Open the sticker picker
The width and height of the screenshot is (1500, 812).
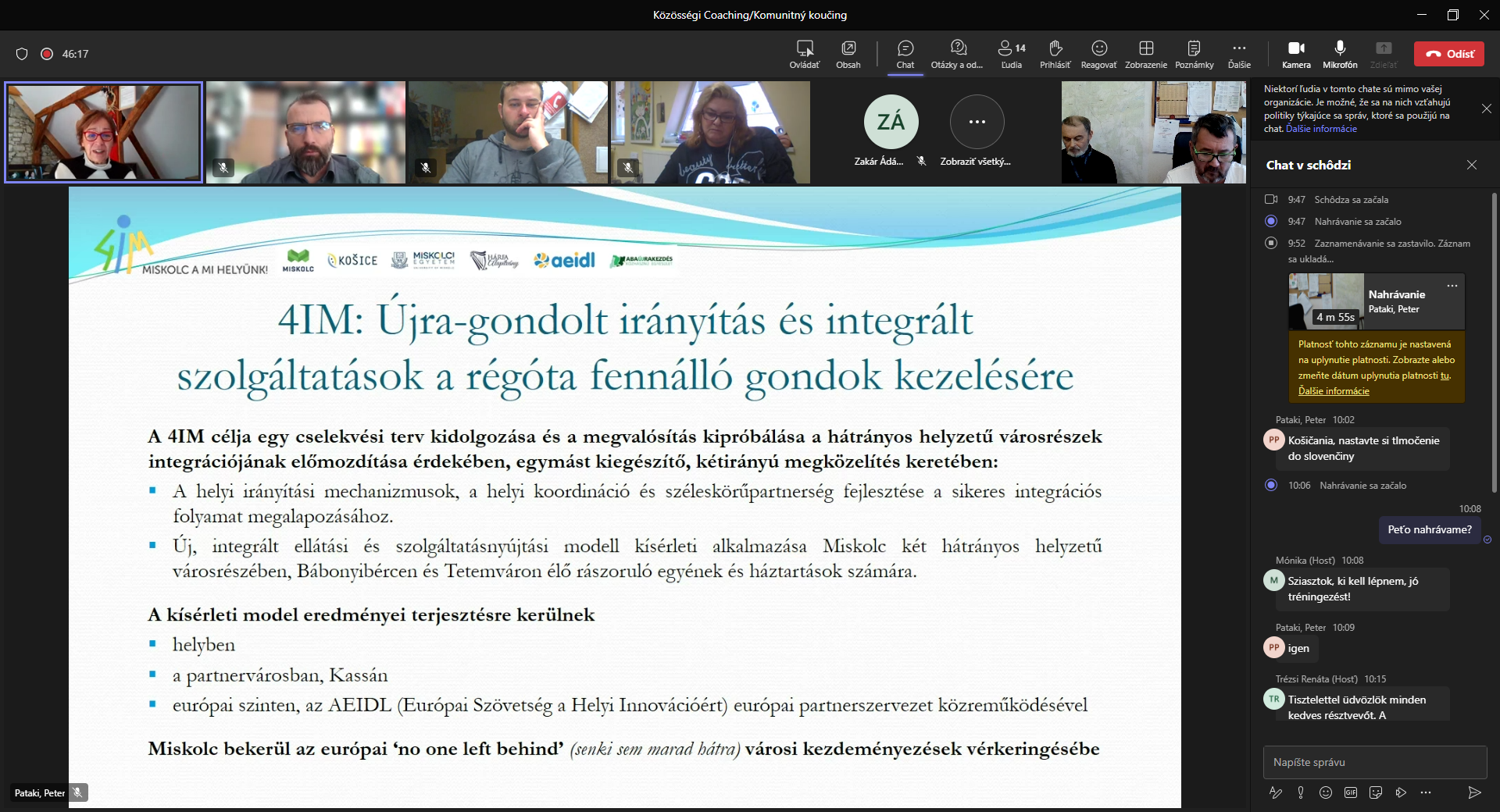[1376, 793]
